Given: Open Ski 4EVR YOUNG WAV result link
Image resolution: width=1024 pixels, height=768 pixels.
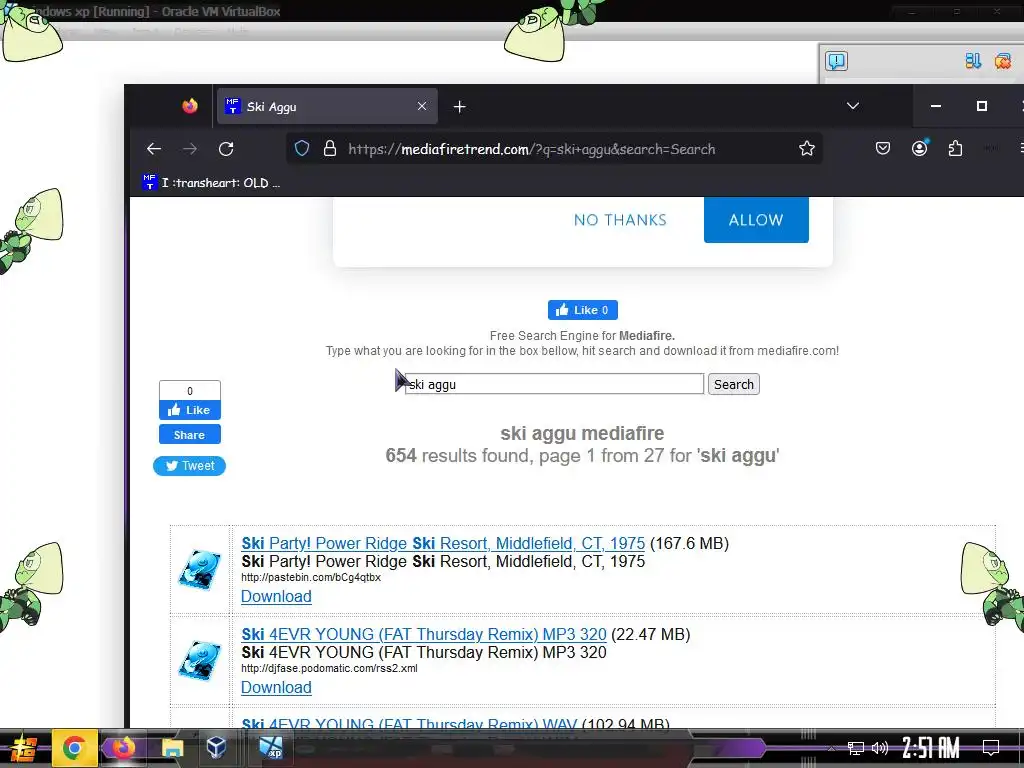Looking at the screenshot, I should click(x=409, y=724).
